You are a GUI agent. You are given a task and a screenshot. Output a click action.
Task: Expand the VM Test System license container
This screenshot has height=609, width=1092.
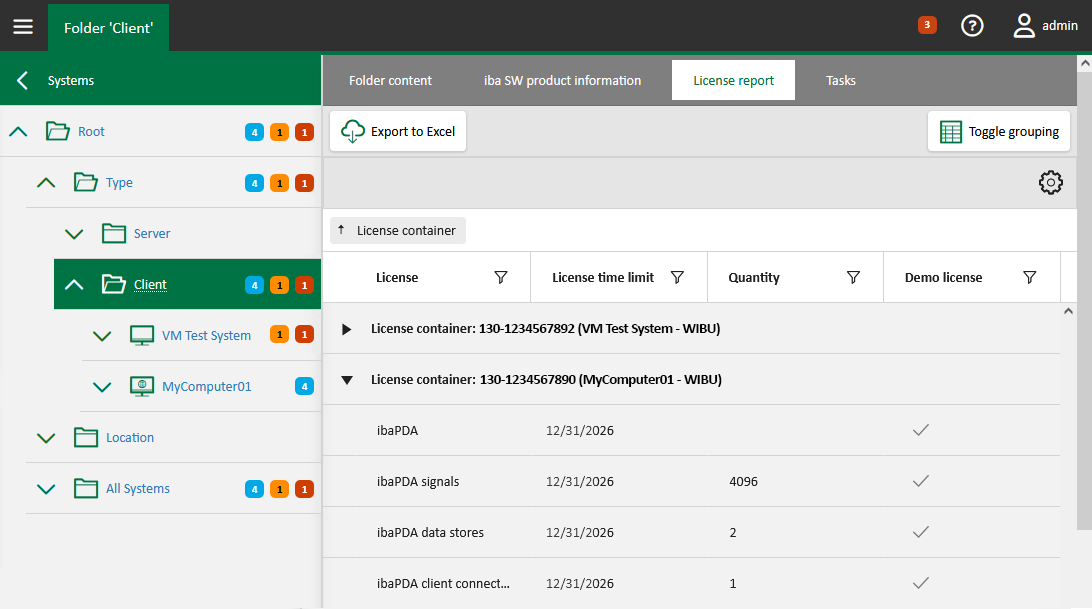click(347, 329)
